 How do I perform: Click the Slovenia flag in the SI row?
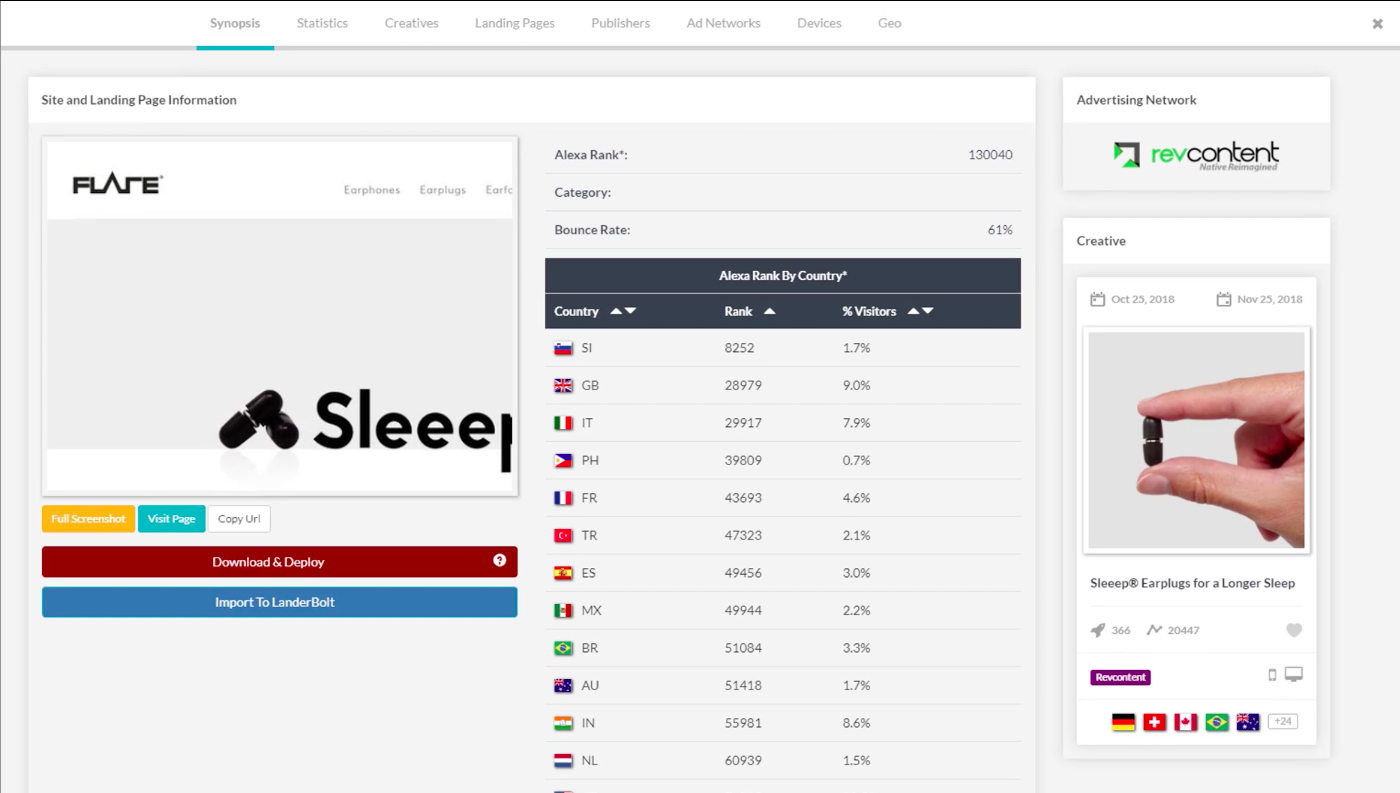[x=563, y=348]
